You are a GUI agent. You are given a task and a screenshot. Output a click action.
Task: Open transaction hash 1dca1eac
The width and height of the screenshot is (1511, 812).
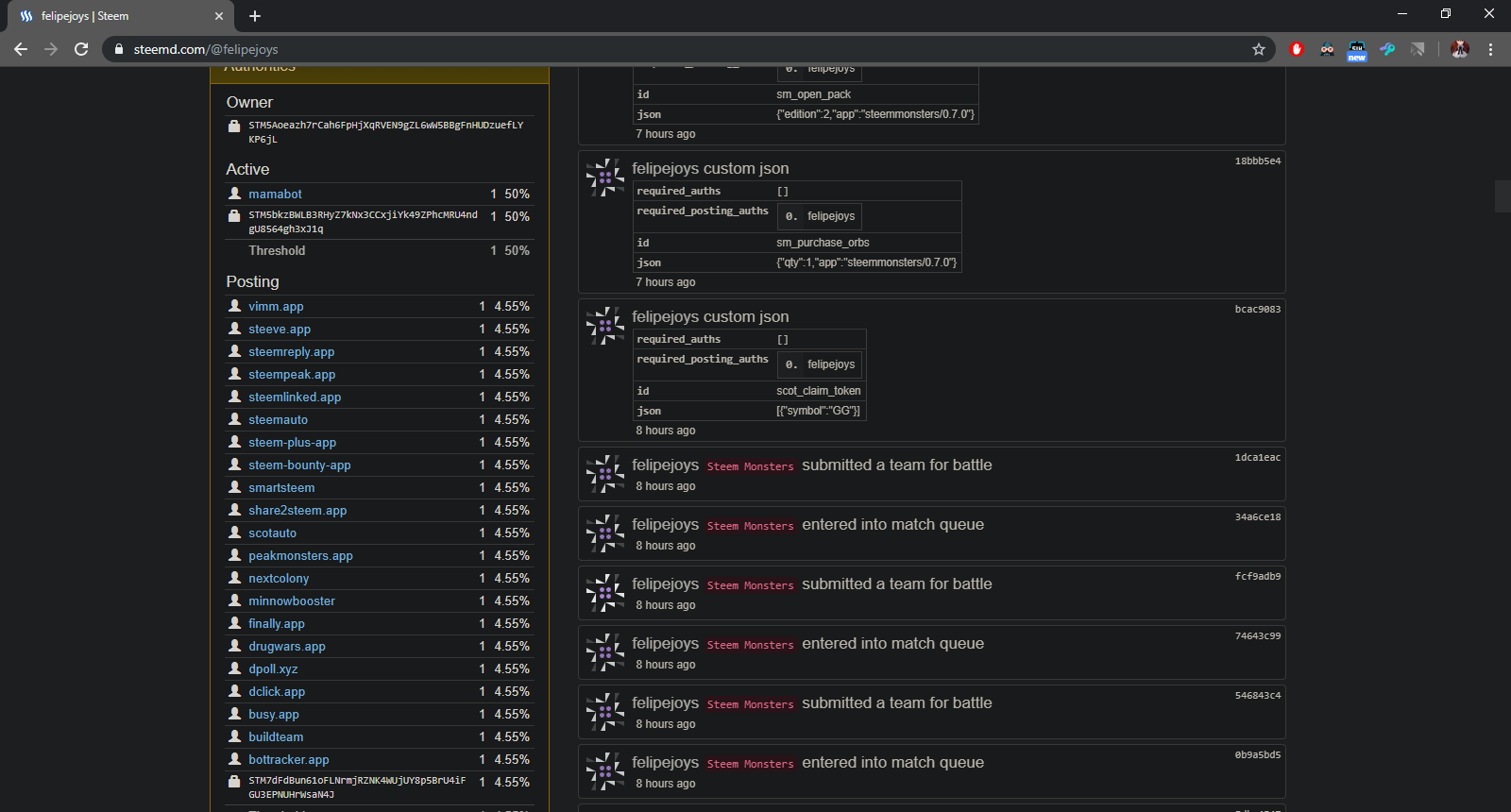coord(1258,458)
